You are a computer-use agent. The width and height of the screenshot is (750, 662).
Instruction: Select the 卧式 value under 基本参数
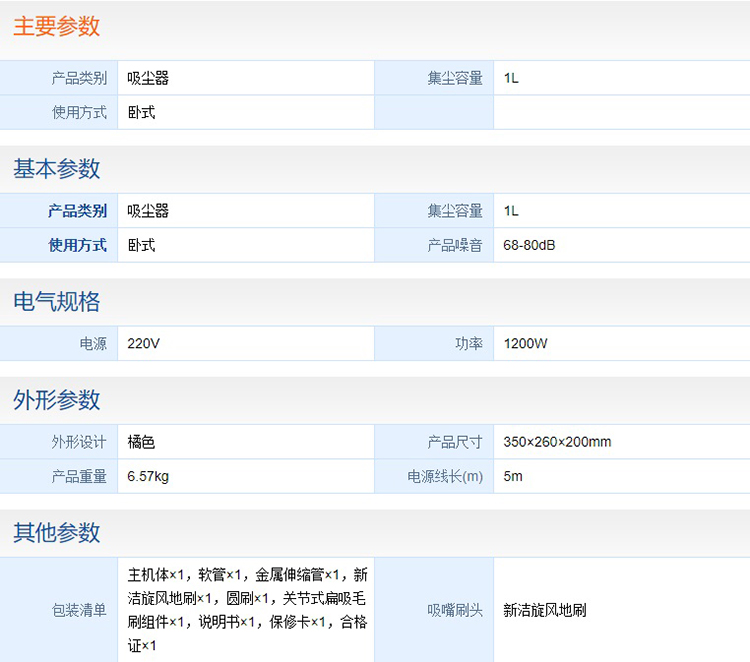coord(141,245)
